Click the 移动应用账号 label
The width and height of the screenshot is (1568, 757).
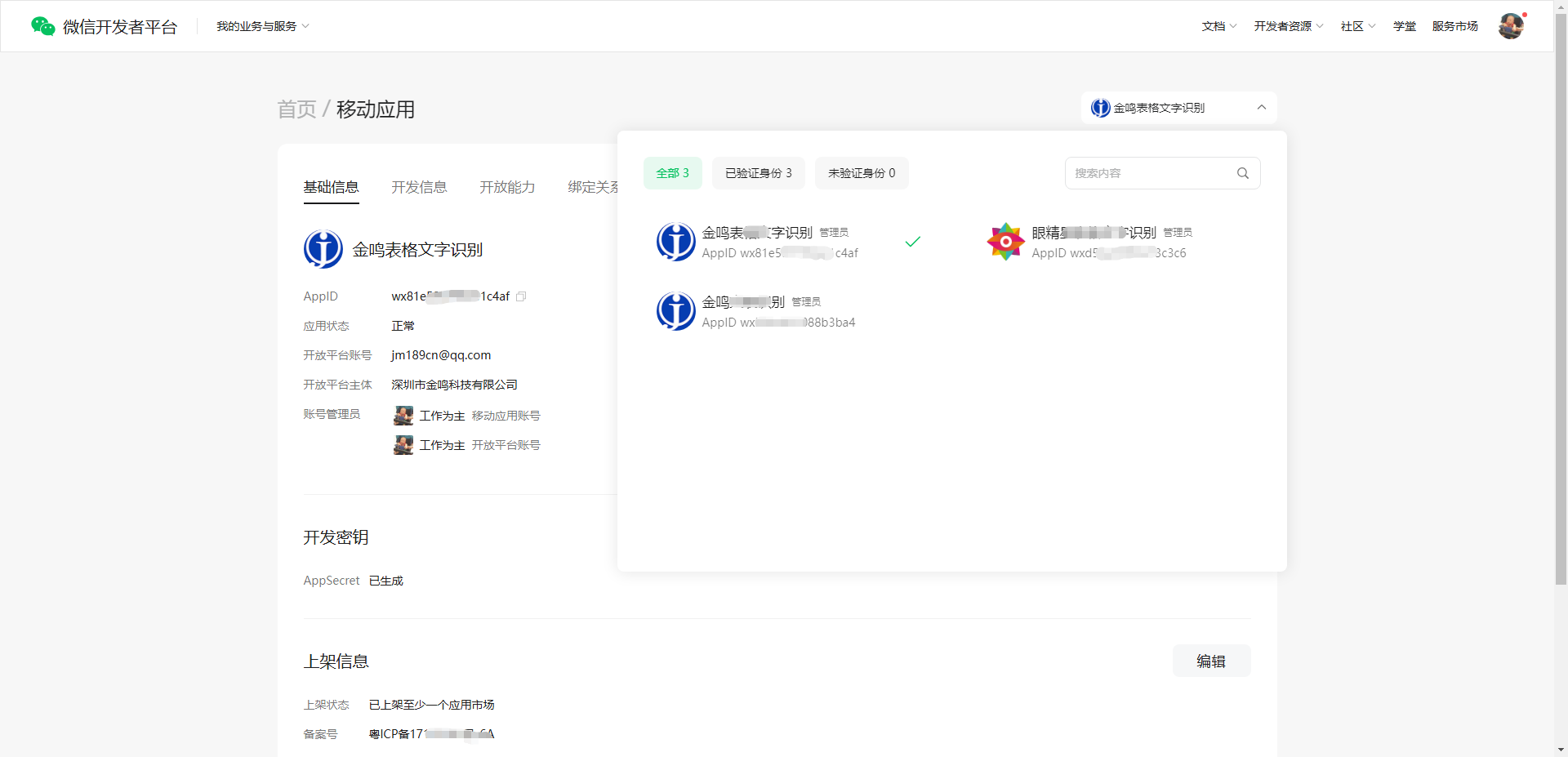pyautogui.click(x=506, y=416)
